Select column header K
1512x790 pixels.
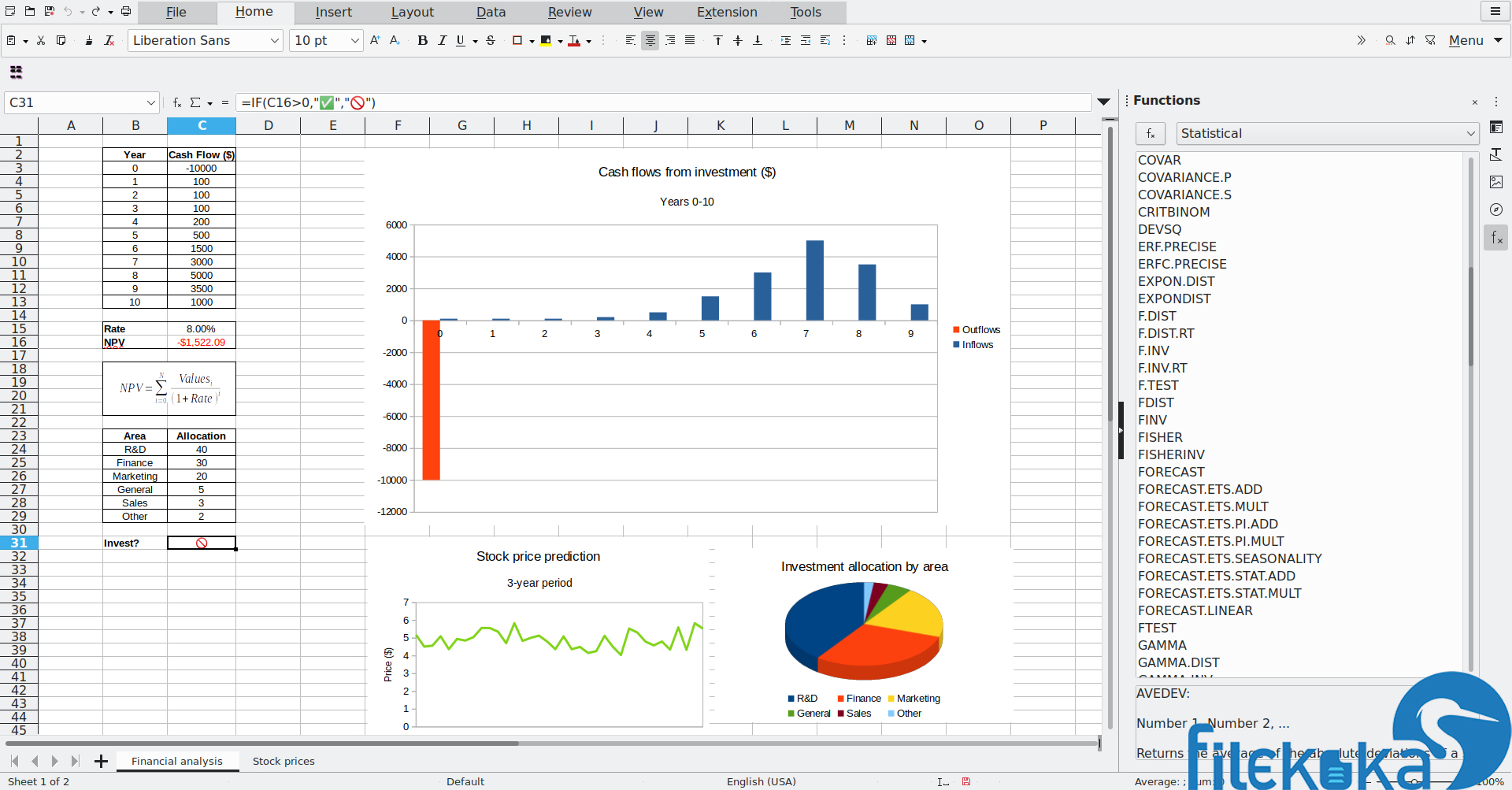(x=721, y=125)
